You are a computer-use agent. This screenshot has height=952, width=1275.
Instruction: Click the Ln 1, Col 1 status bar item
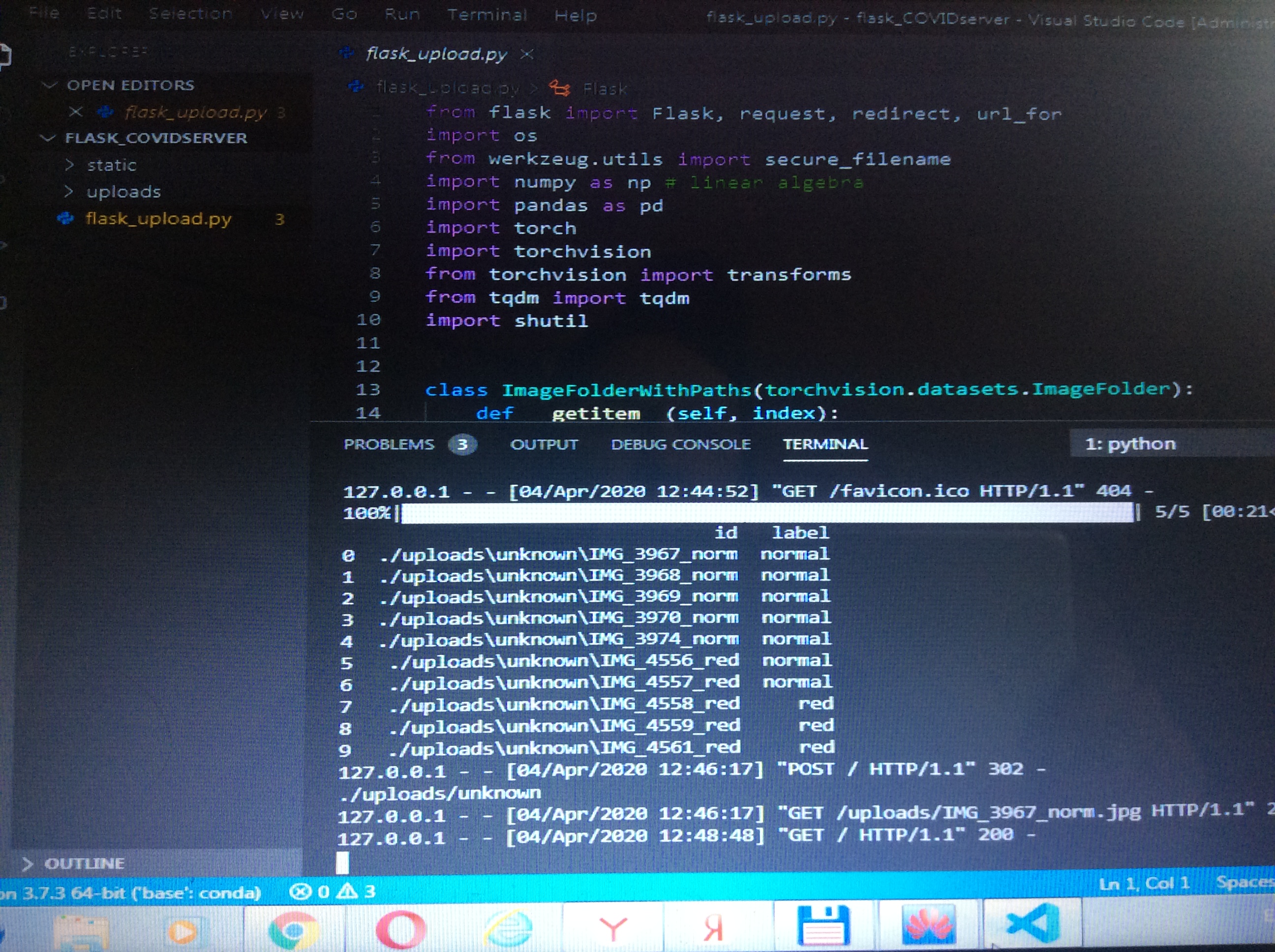coord(1144,884)
